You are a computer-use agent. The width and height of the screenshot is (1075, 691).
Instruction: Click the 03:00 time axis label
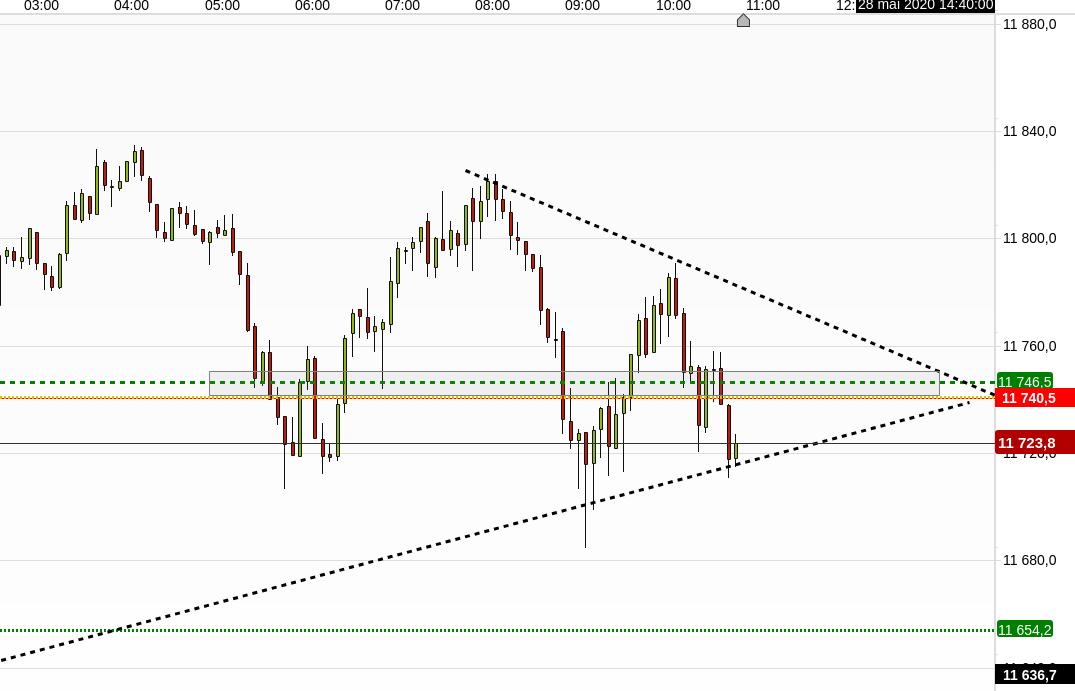[x=42, y=6]
